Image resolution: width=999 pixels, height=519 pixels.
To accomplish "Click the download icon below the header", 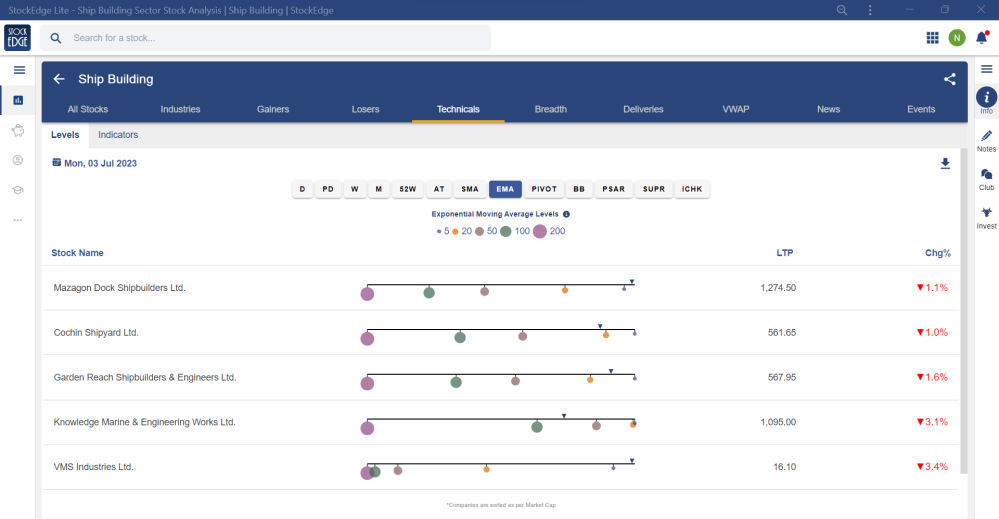I will point(945,163).
